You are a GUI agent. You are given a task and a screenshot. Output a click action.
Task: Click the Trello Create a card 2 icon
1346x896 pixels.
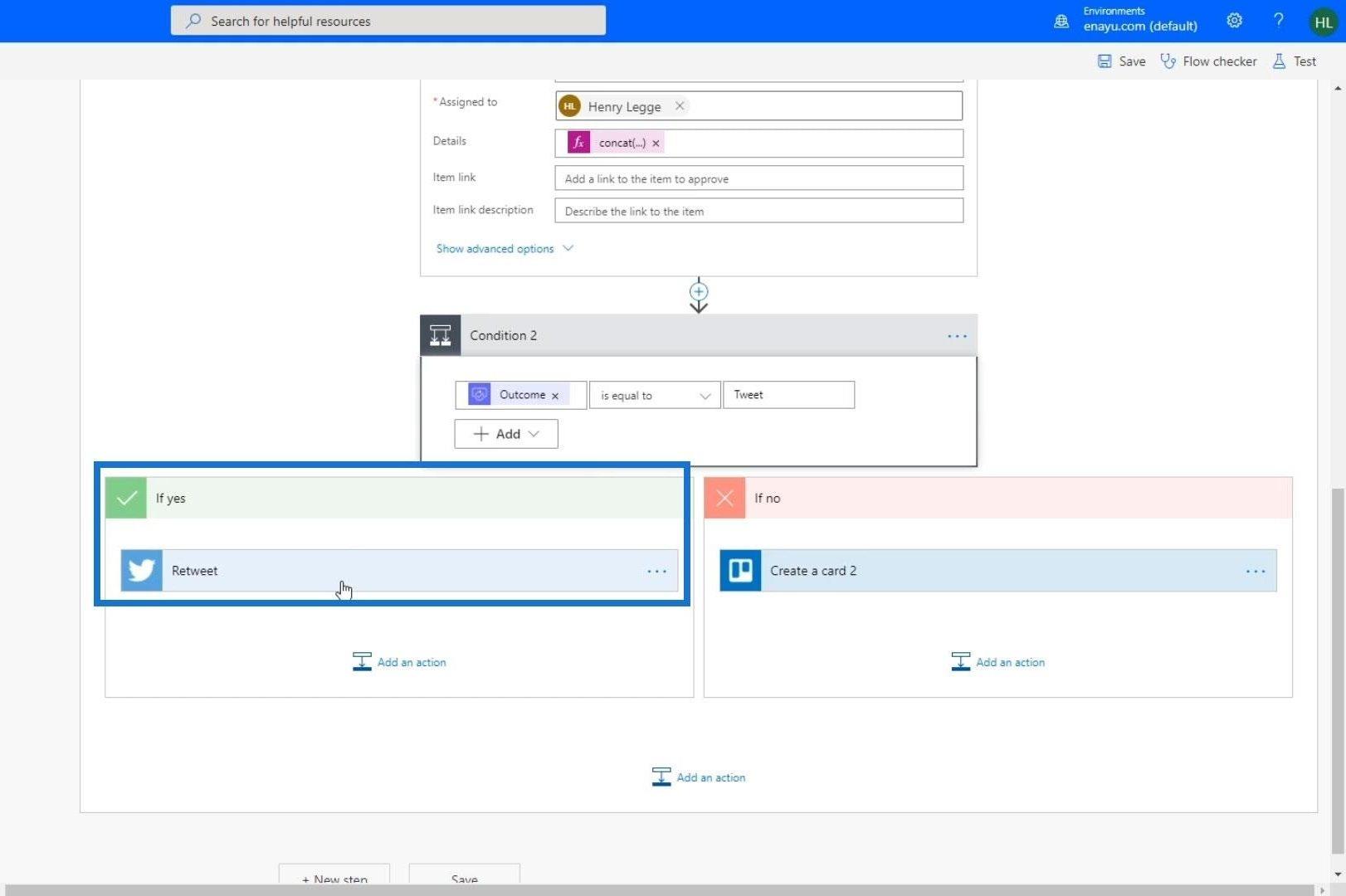[740, 571]
